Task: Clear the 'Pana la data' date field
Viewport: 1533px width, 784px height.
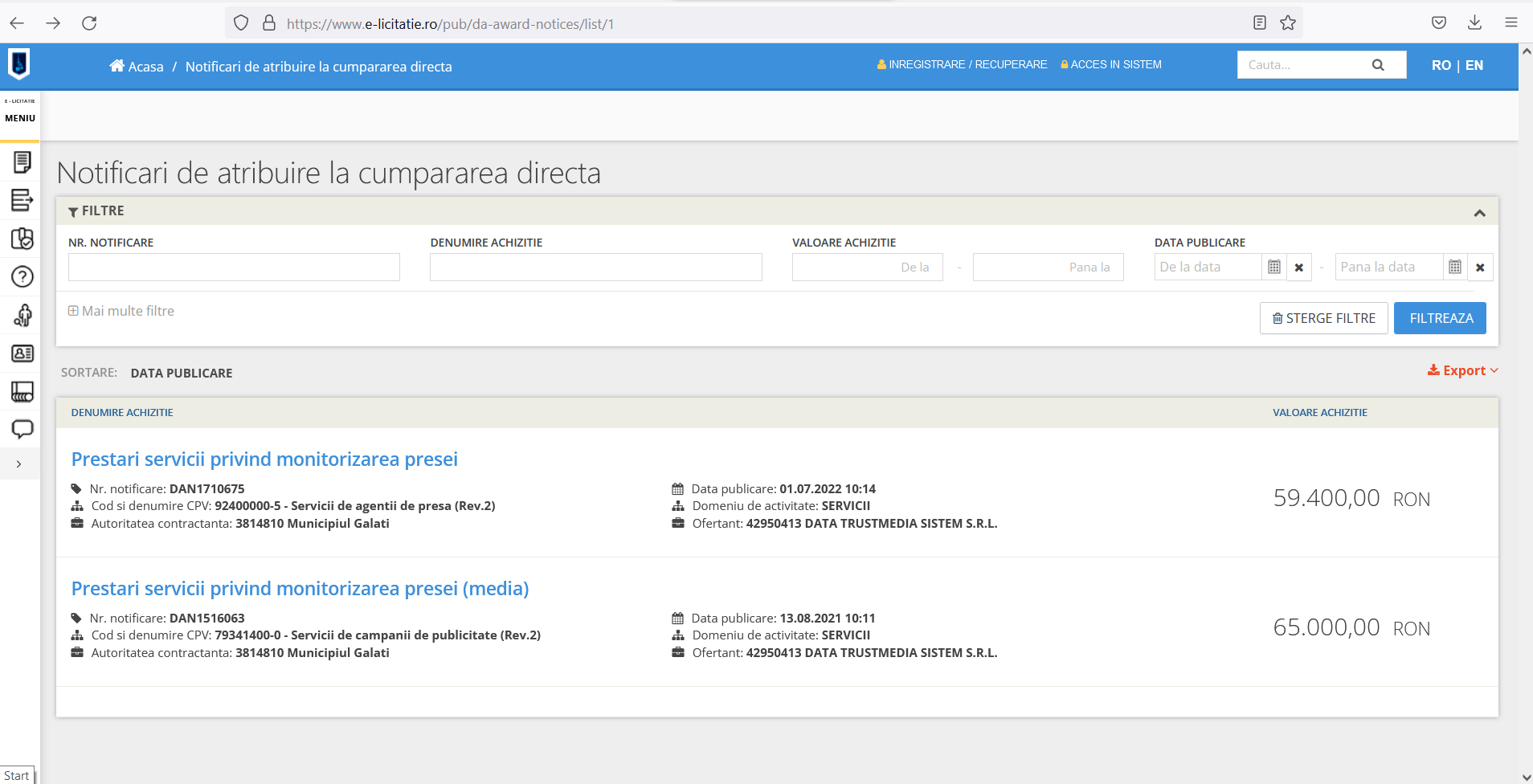Action: (1480, 267)
